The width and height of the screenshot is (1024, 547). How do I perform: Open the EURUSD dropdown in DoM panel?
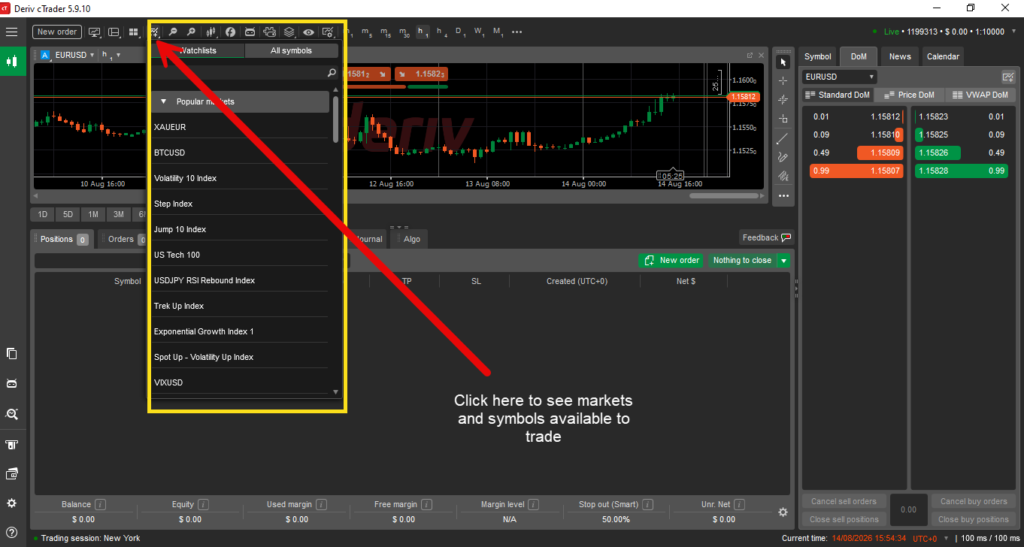tap(839, 76)
